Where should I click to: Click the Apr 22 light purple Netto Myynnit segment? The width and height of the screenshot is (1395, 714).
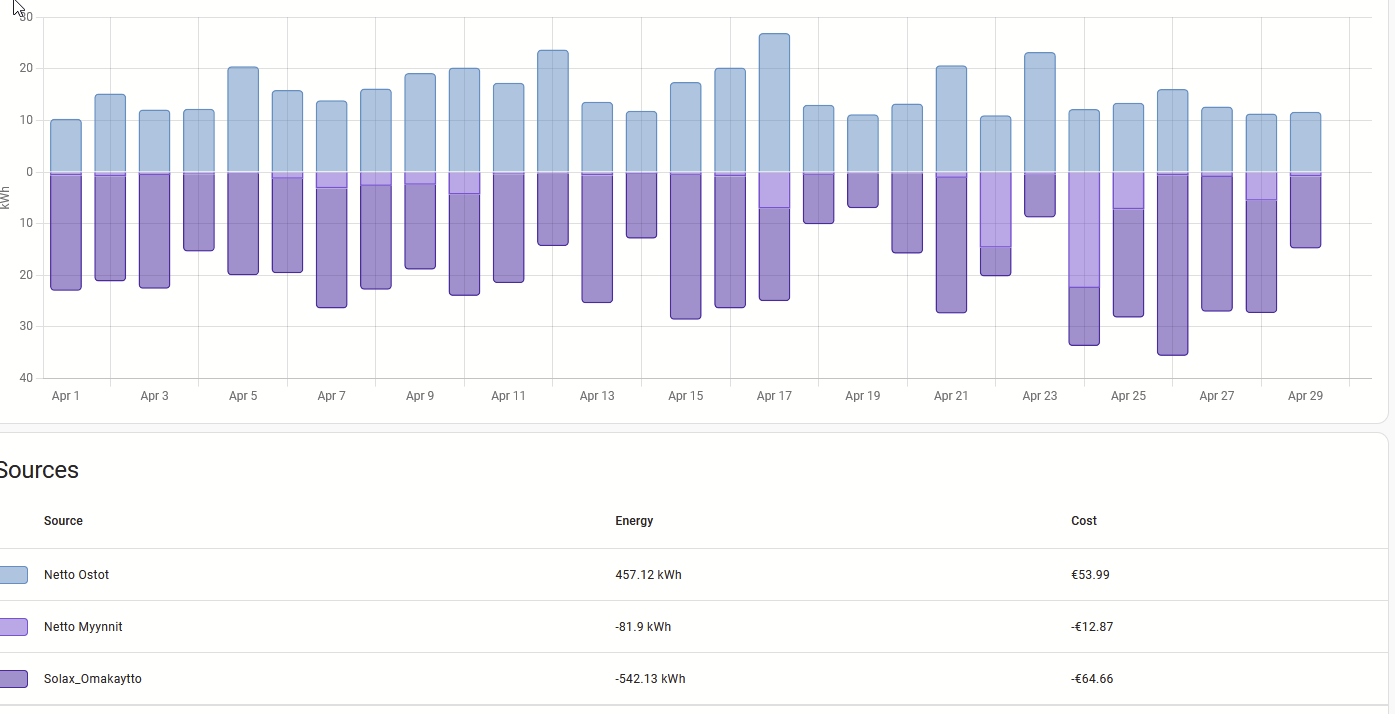(x=995, y=210)
